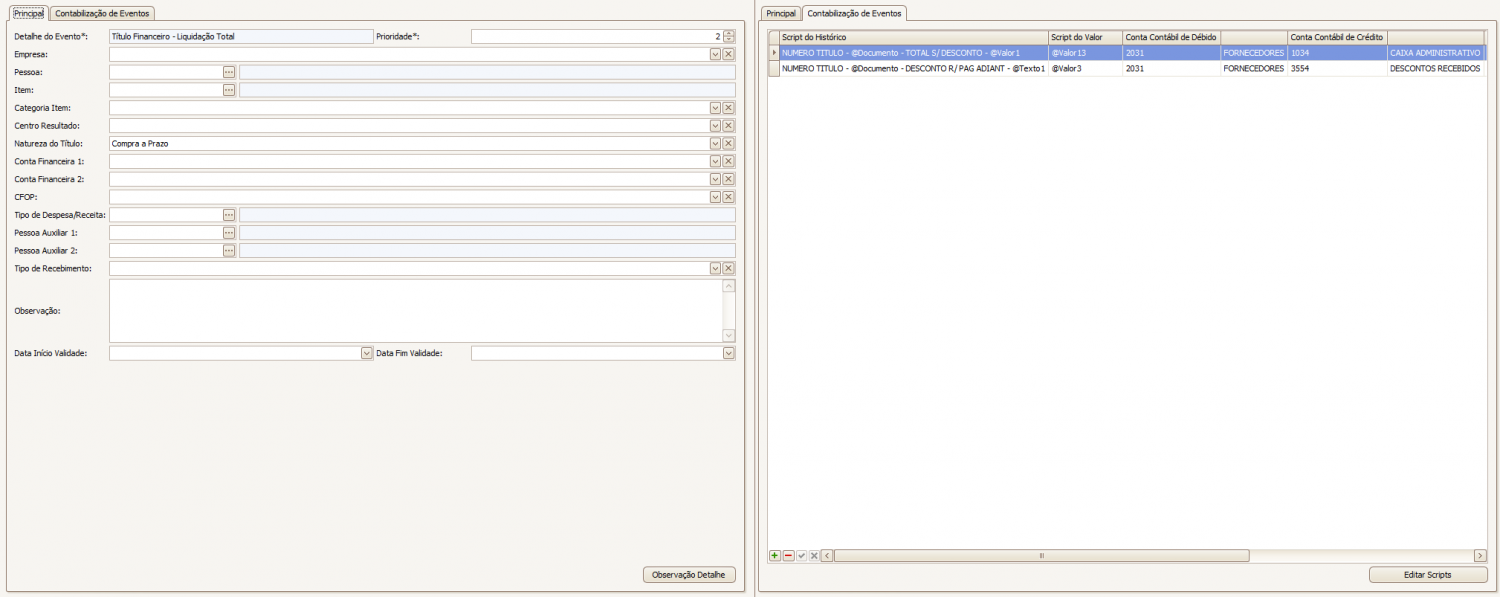
Task: Expand the Conta Financeira 1 dropdown
Action: 715,161
